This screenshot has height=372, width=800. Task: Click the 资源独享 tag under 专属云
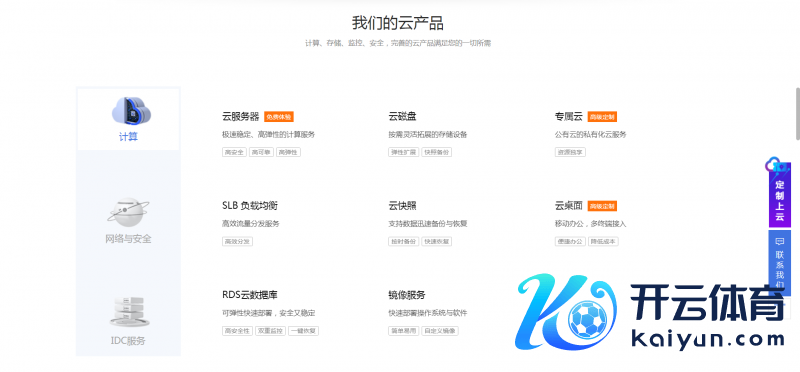coord(570,152)
